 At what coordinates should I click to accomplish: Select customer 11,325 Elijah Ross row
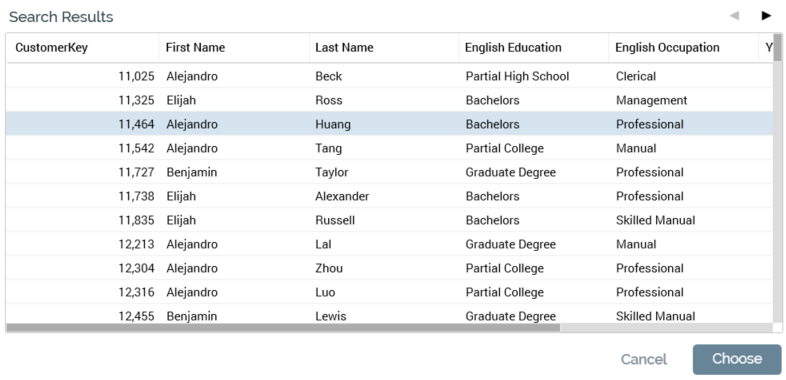[x=389, y=100]
